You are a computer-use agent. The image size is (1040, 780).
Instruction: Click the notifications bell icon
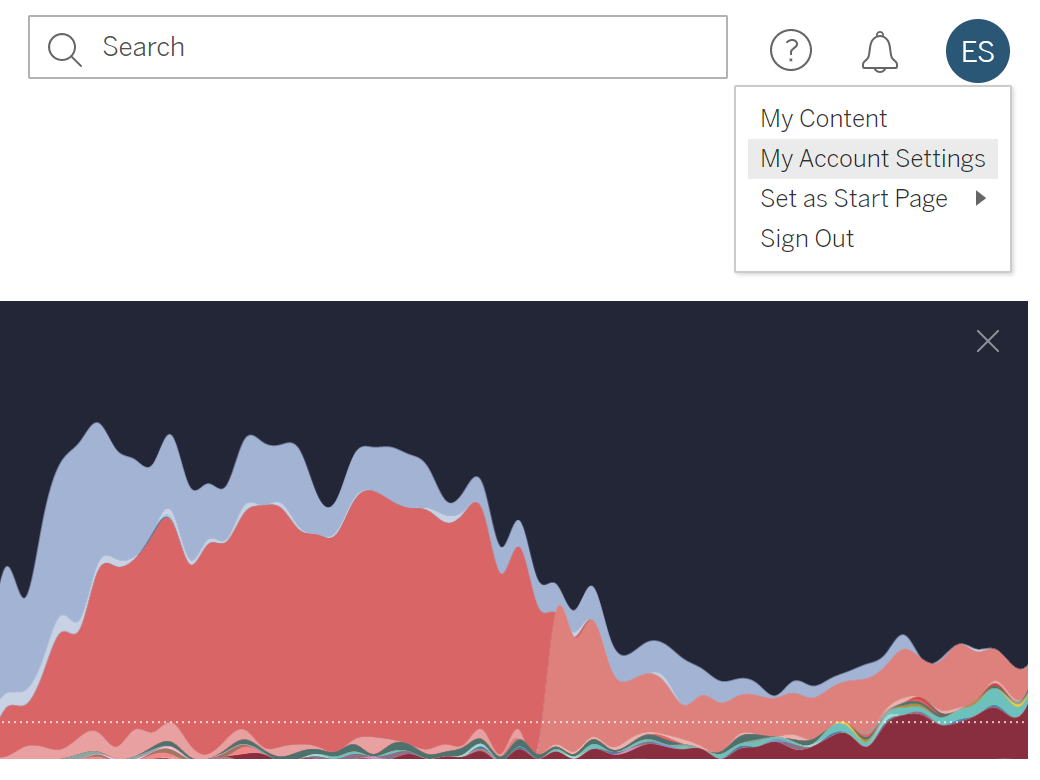point(879,51)
